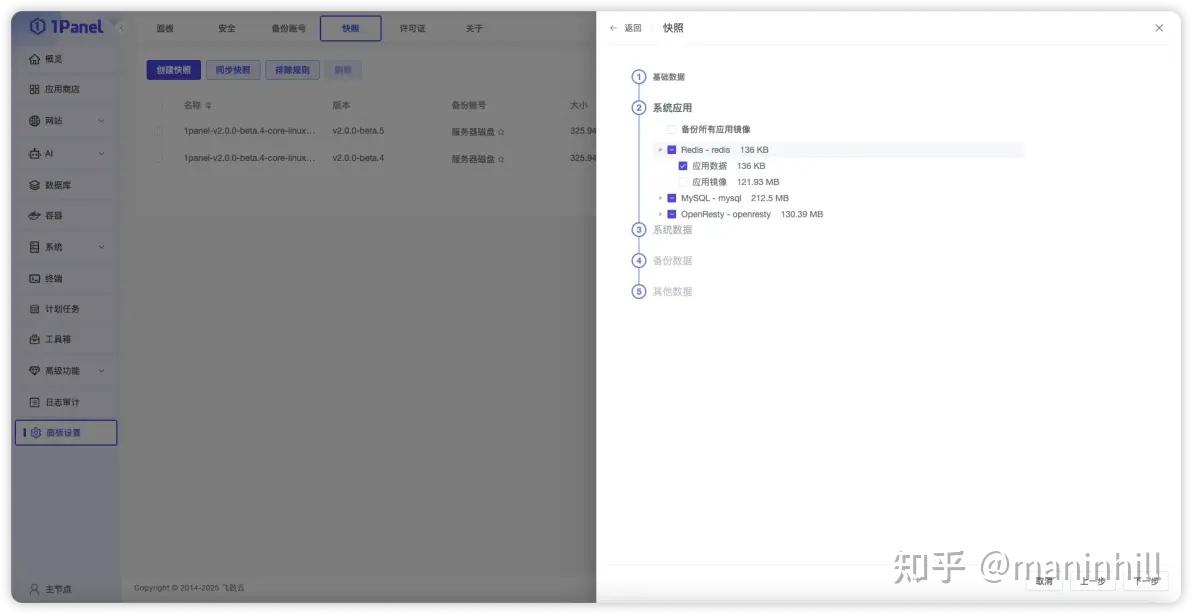The width and height of the screenshot is (1192, 614).
Task: Expand the OpenResty - openresty tree node arrow
Action: point(660,214)
